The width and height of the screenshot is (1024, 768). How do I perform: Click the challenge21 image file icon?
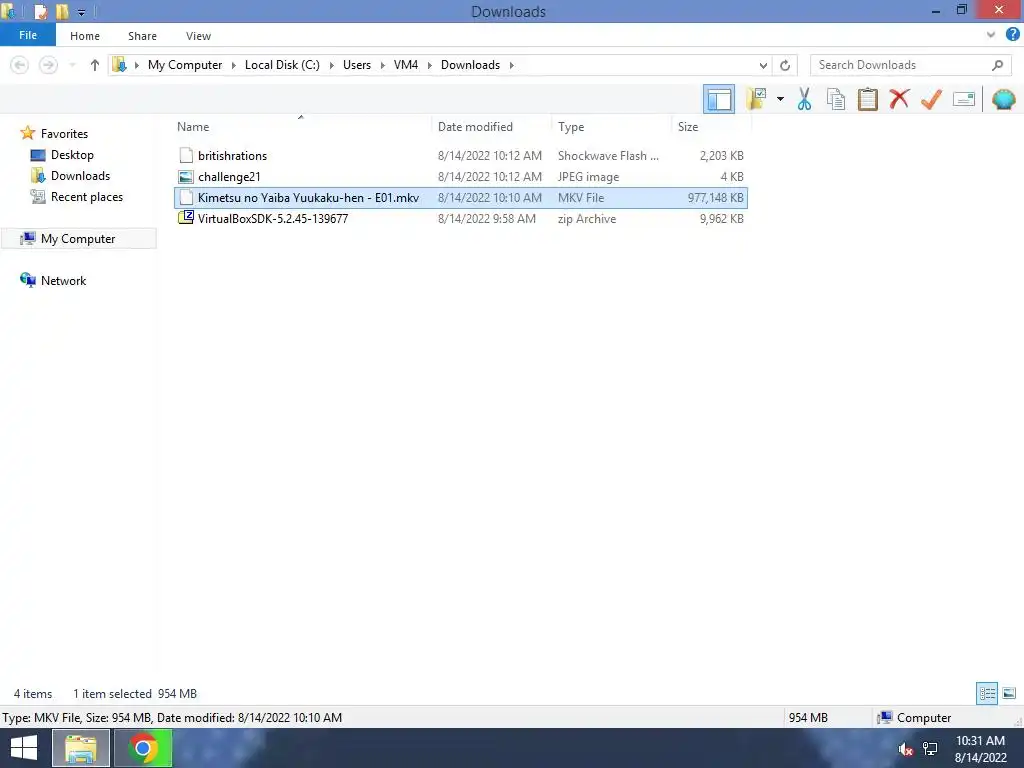[x=186, y=176]
